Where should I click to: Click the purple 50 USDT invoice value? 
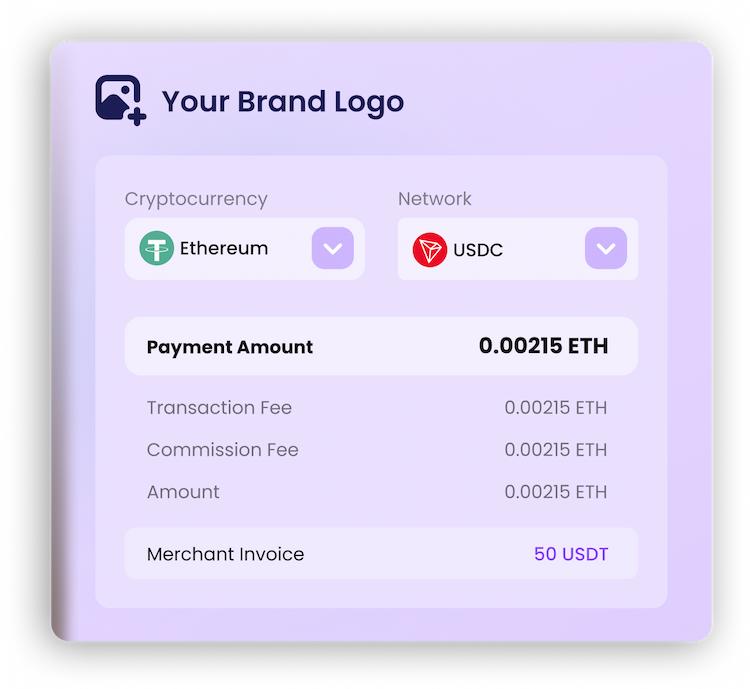pos(571,554)
